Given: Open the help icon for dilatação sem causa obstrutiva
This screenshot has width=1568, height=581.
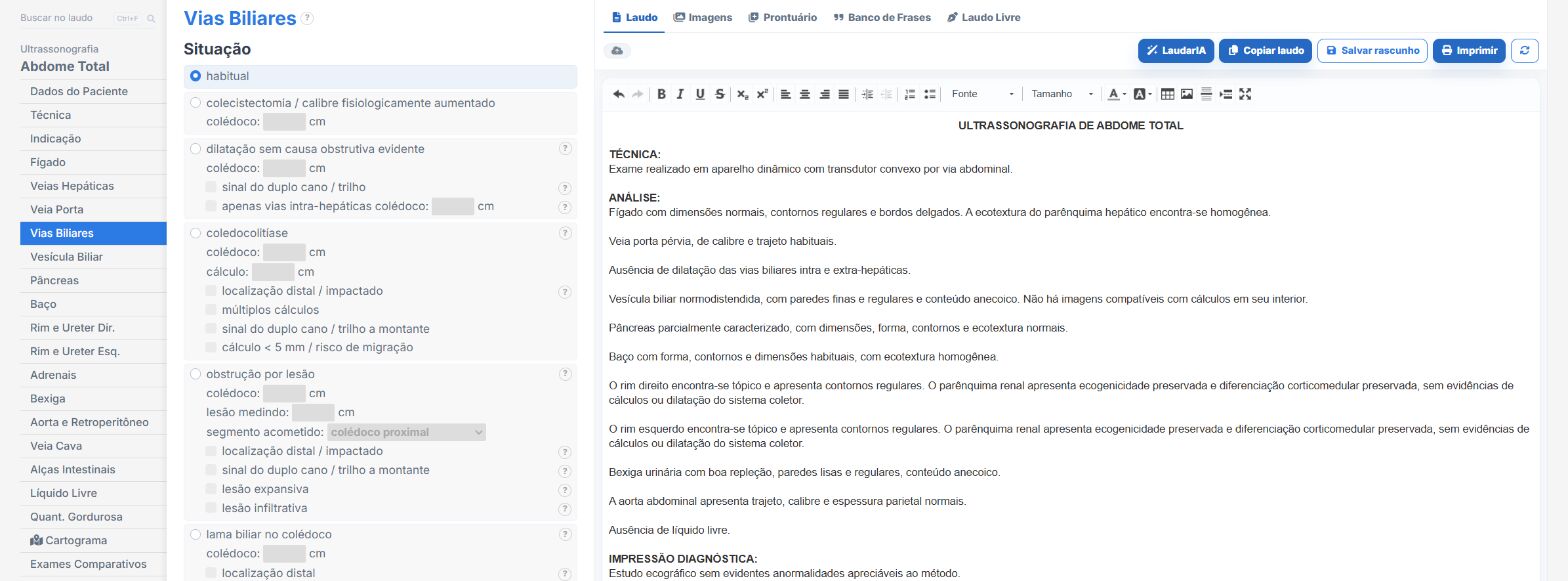Looking at the screenshot, I should pos(565,149).
